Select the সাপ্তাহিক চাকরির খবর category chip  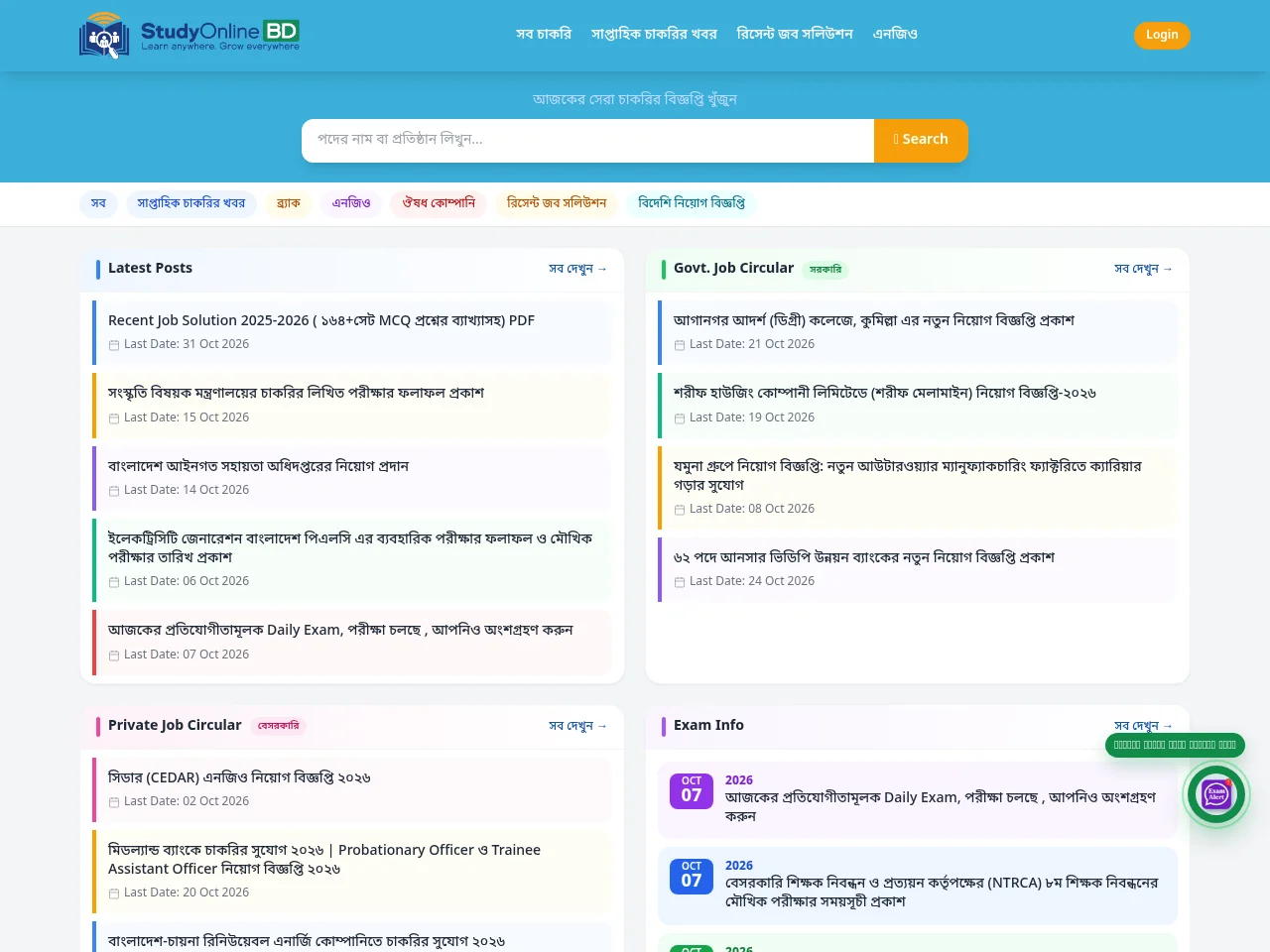pos(191,203)
